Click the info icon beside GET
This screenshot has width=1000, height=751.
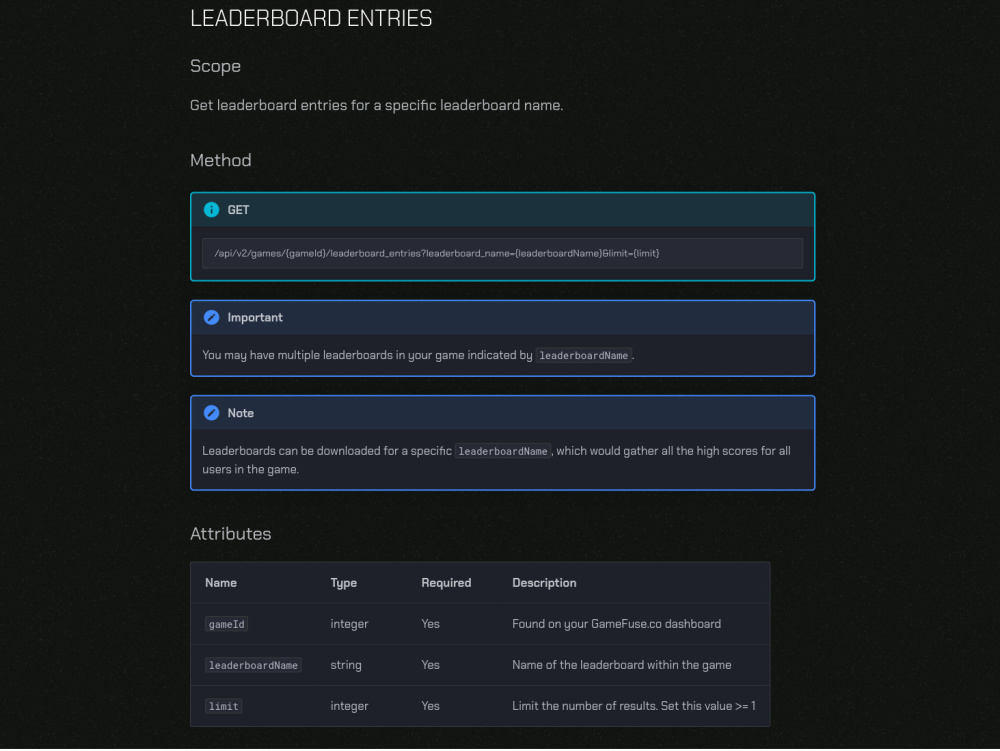coord(211,210)
